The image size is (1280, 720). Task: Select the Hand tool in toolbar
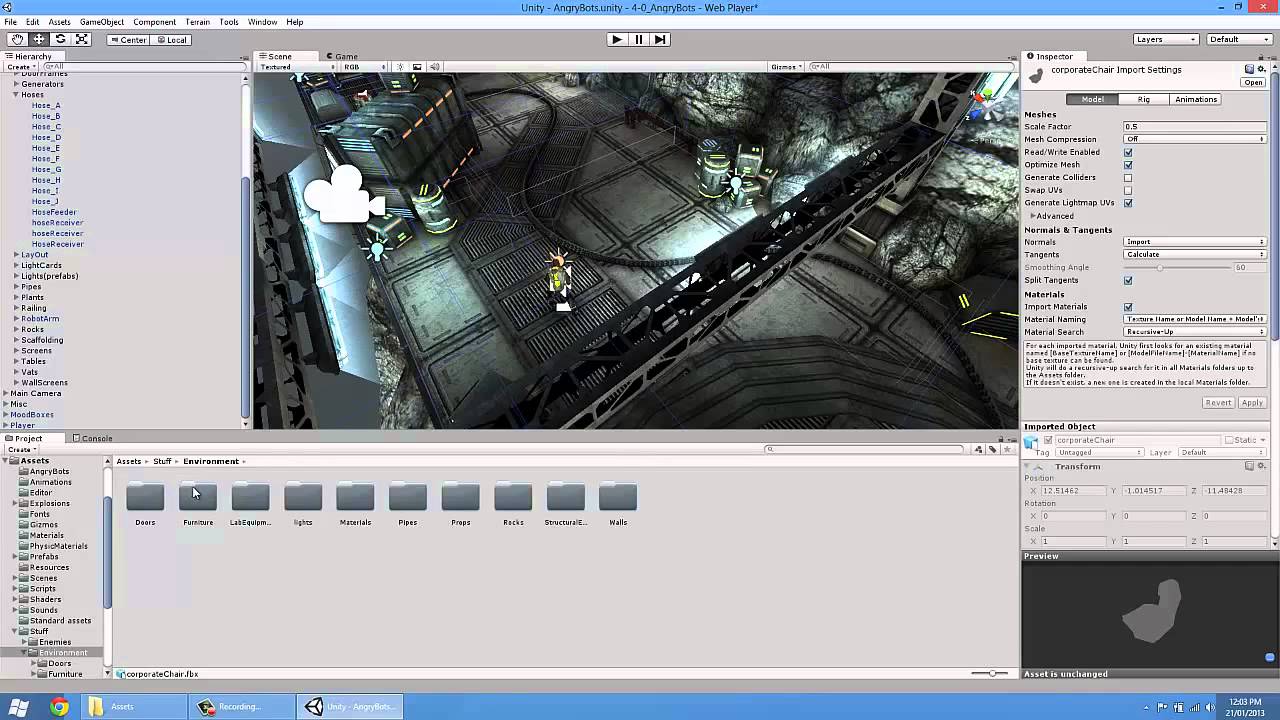[17, 39]
